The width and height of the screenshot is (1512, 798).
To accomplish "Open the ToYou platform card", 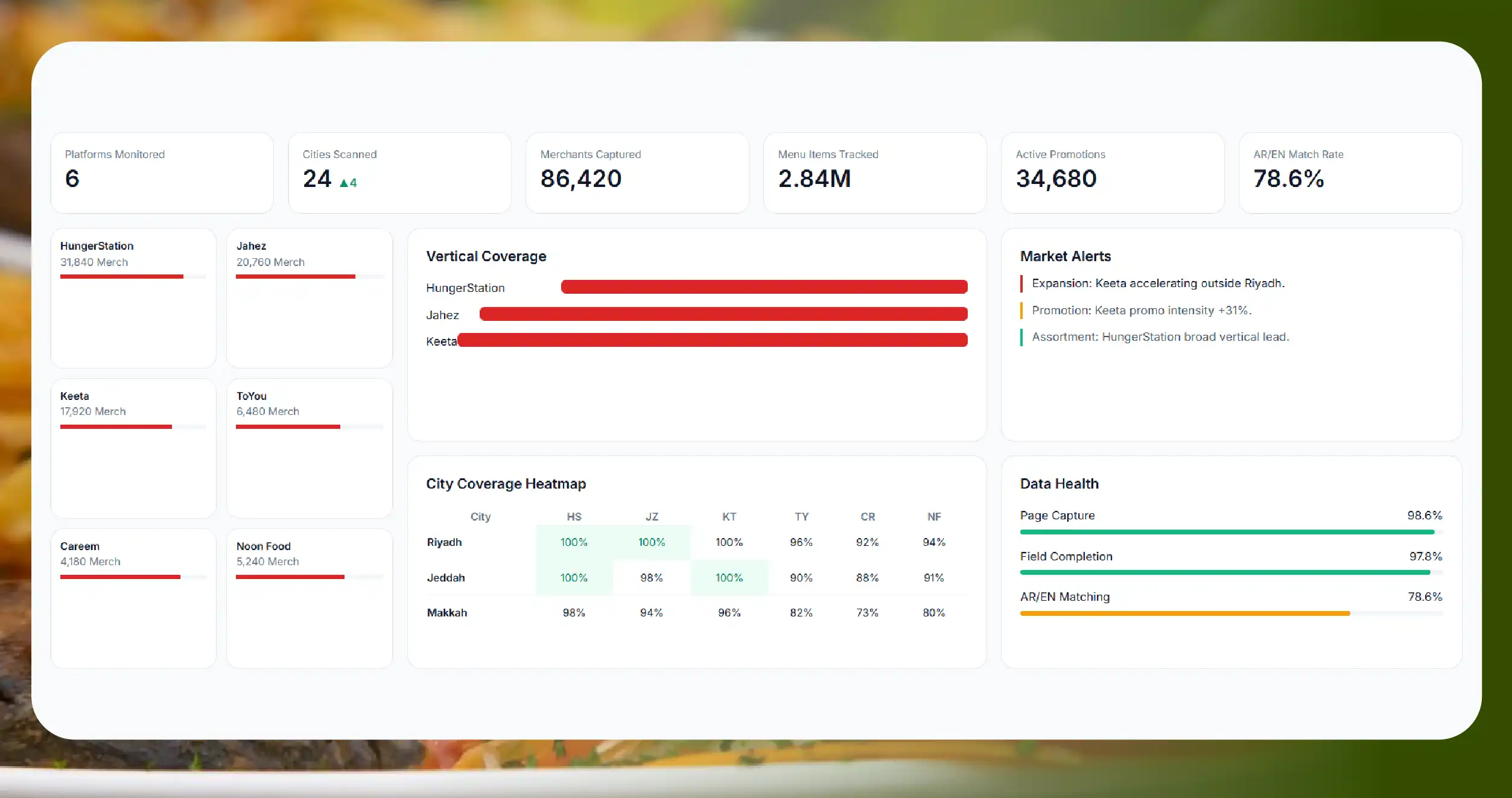I will [310, 448].
